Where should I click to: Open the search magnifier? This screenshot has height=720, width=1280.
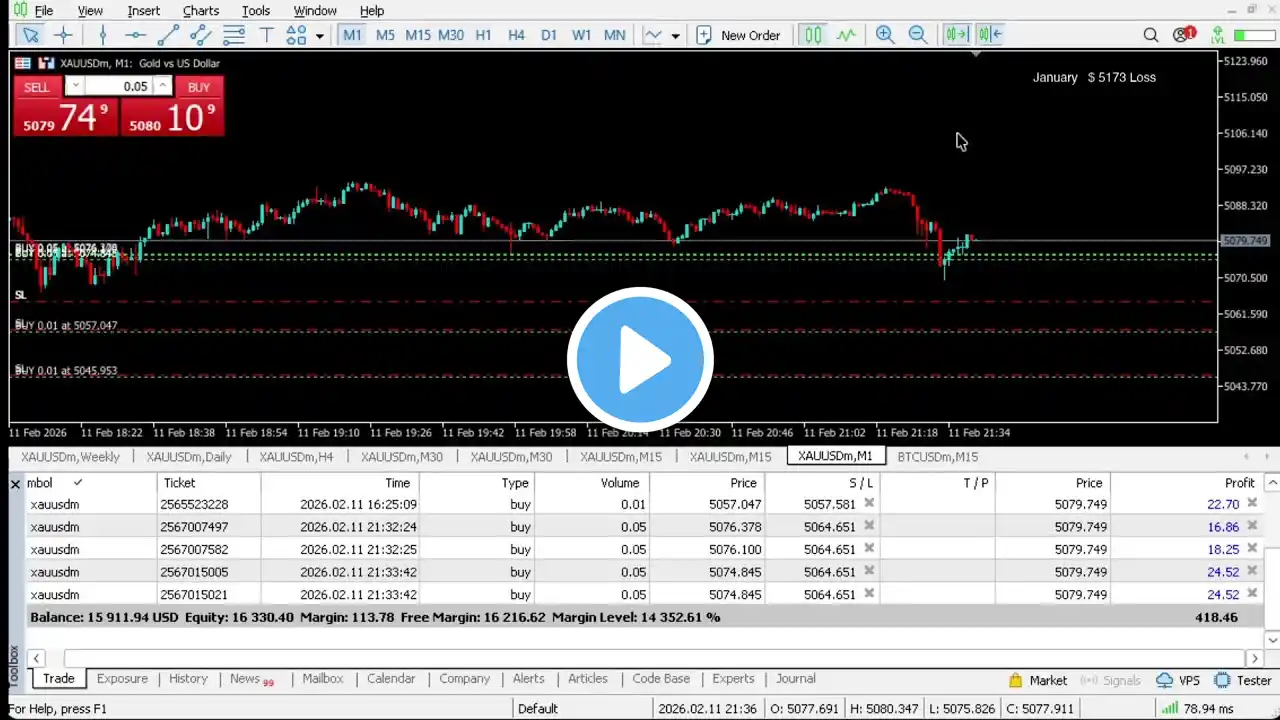1151,35
